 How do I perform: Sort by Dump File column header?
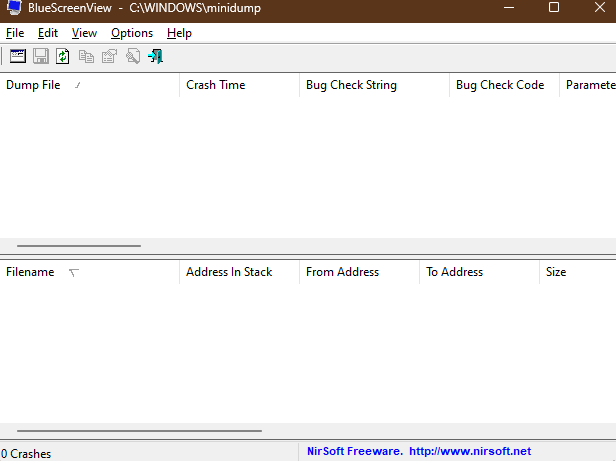(x=90, y=85)
